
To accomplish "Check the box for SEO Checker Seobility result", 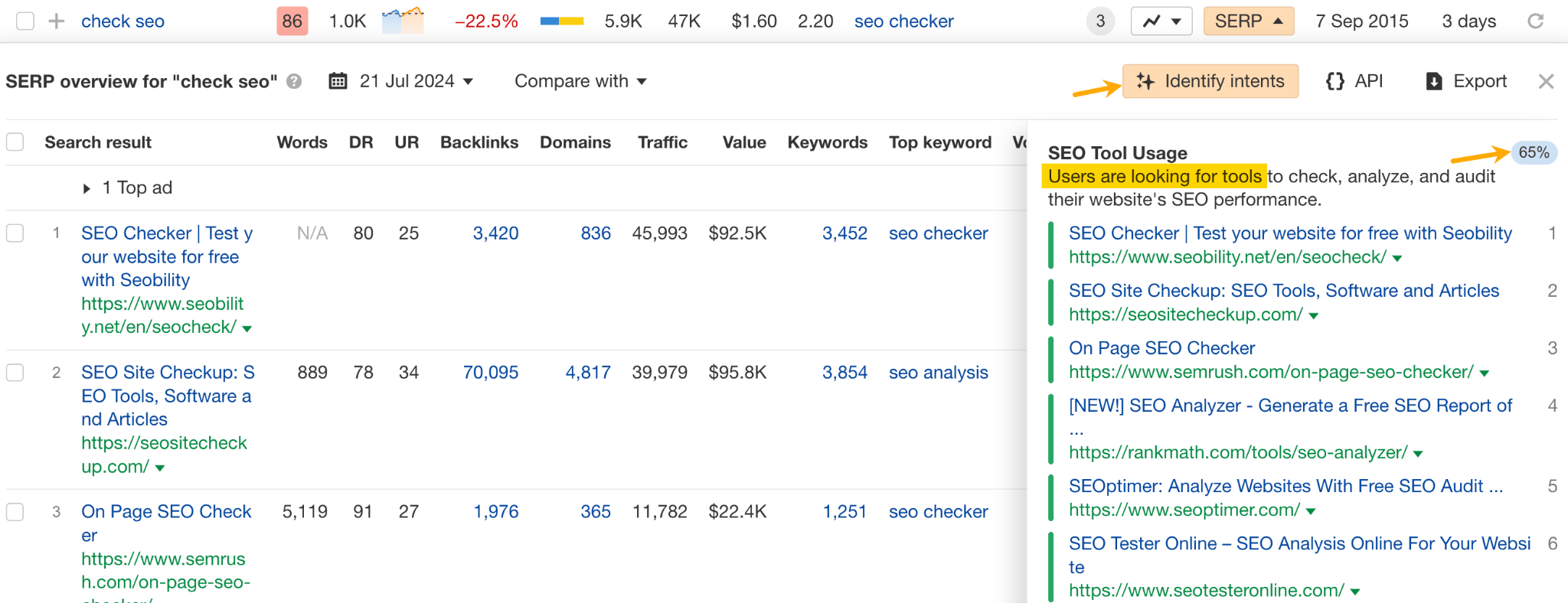I will click(15, 233).
